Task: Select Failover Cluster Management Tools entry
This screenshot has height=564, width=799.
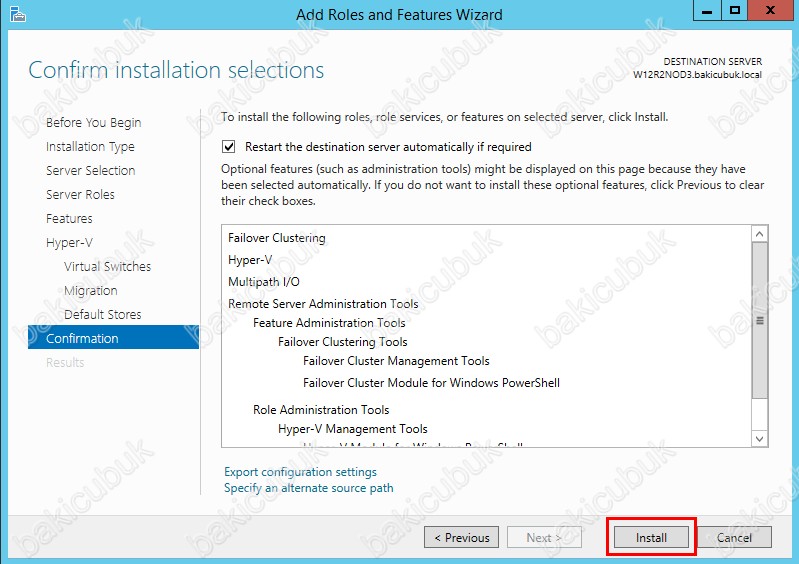Action: (x=396, y=361)
